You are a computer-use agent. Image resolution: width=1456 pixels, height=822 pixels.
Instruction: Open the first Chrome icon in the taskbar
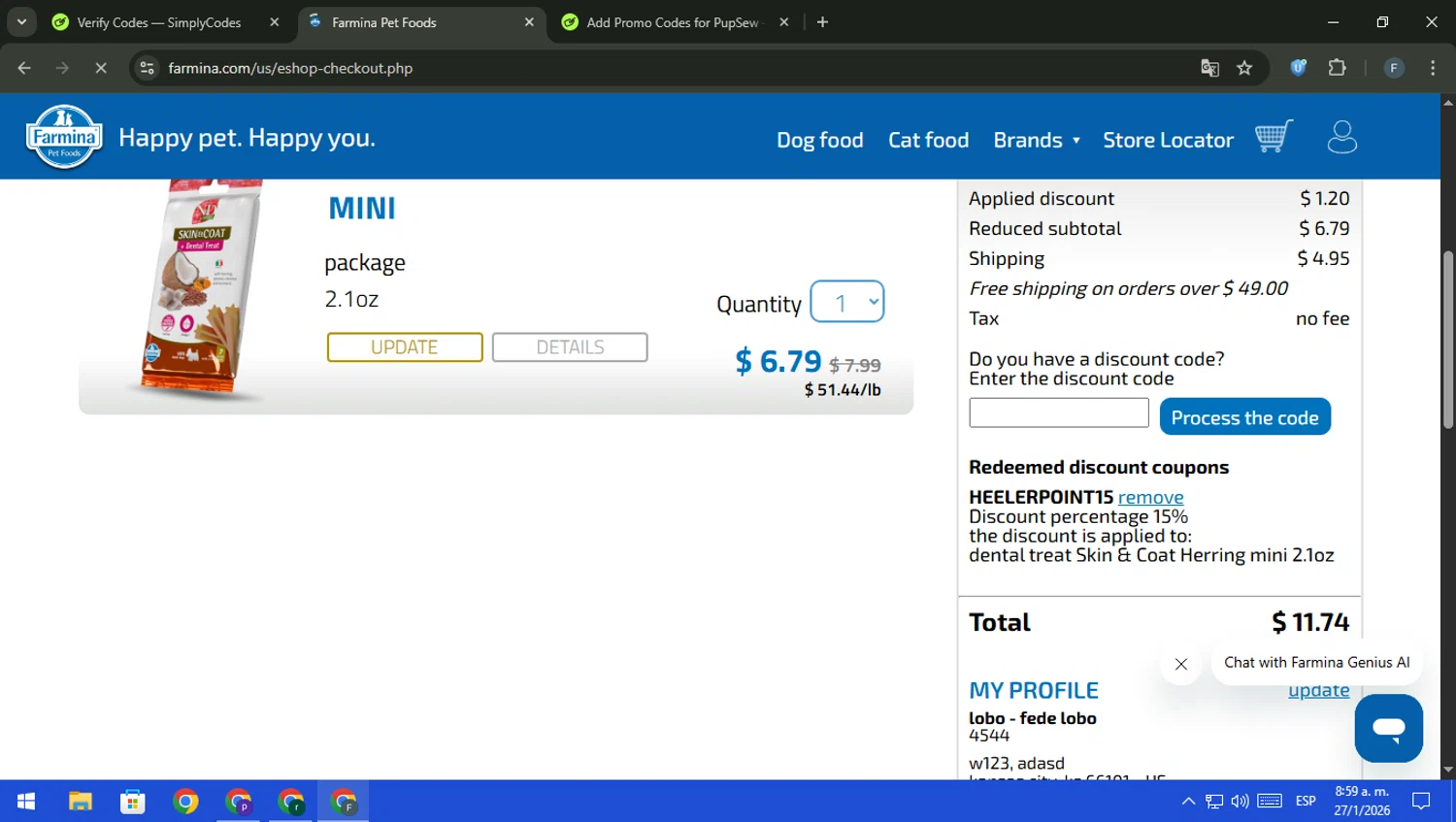coord(185,802)
